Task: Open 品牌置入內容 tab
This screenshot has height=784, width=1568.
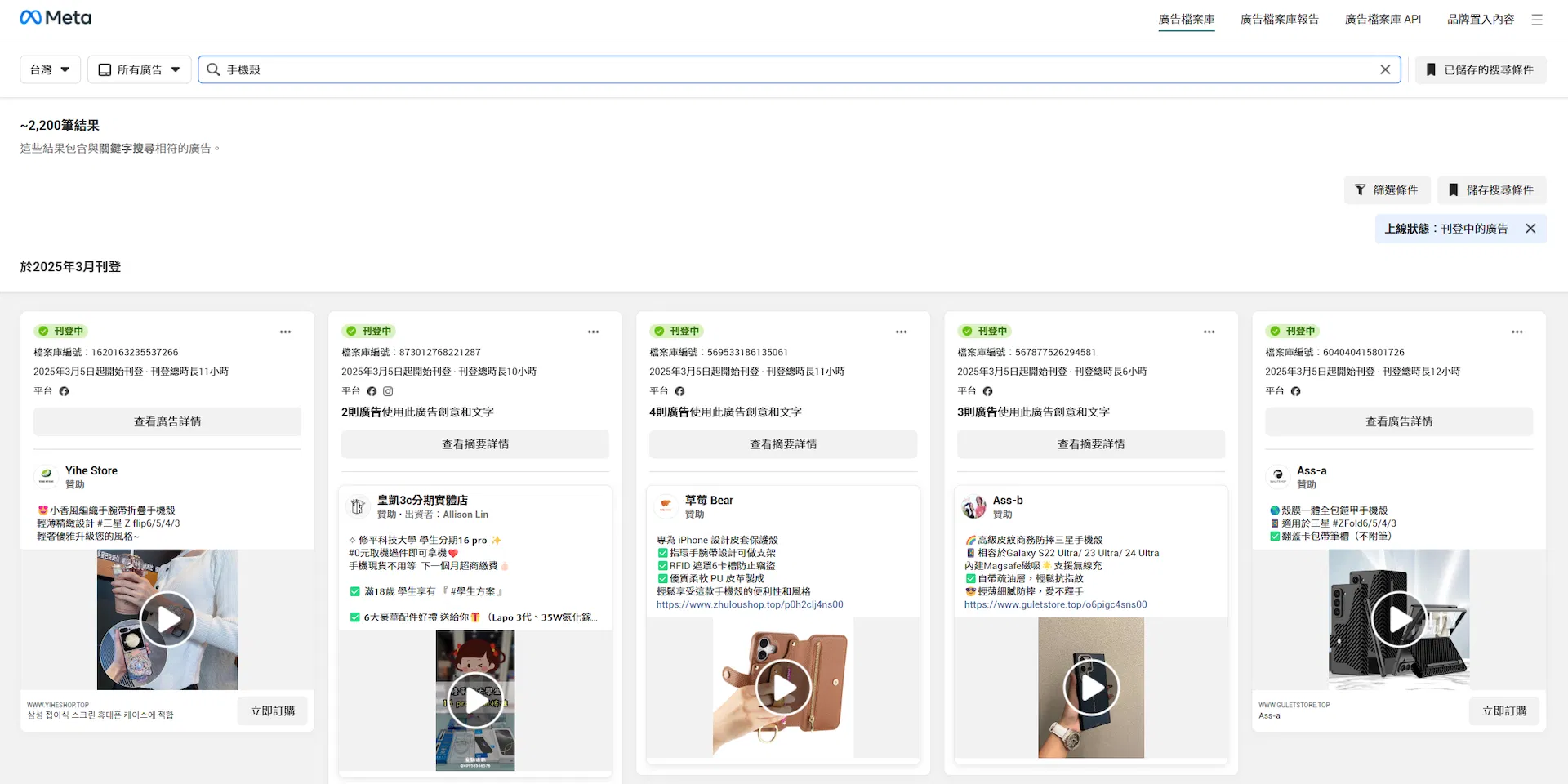Action: tap(1481, 19)
